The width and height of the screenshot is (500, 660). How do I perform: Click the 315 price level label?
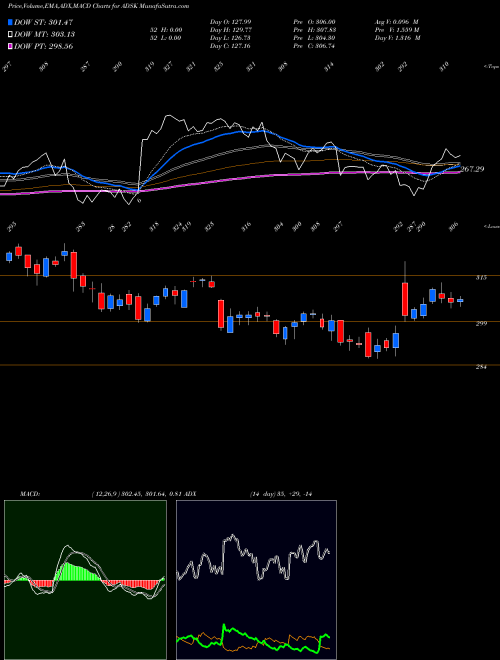[482, 278]
